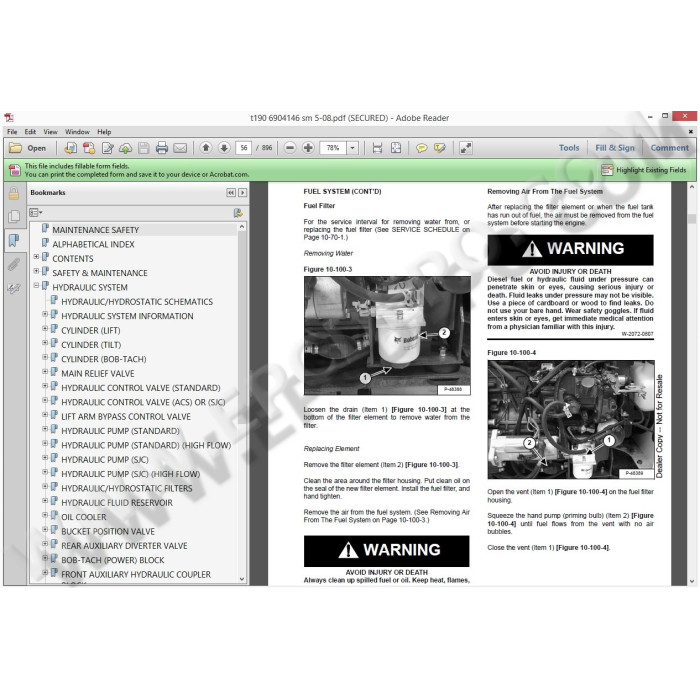Open the page thumbnails panel

click(14, 217)
